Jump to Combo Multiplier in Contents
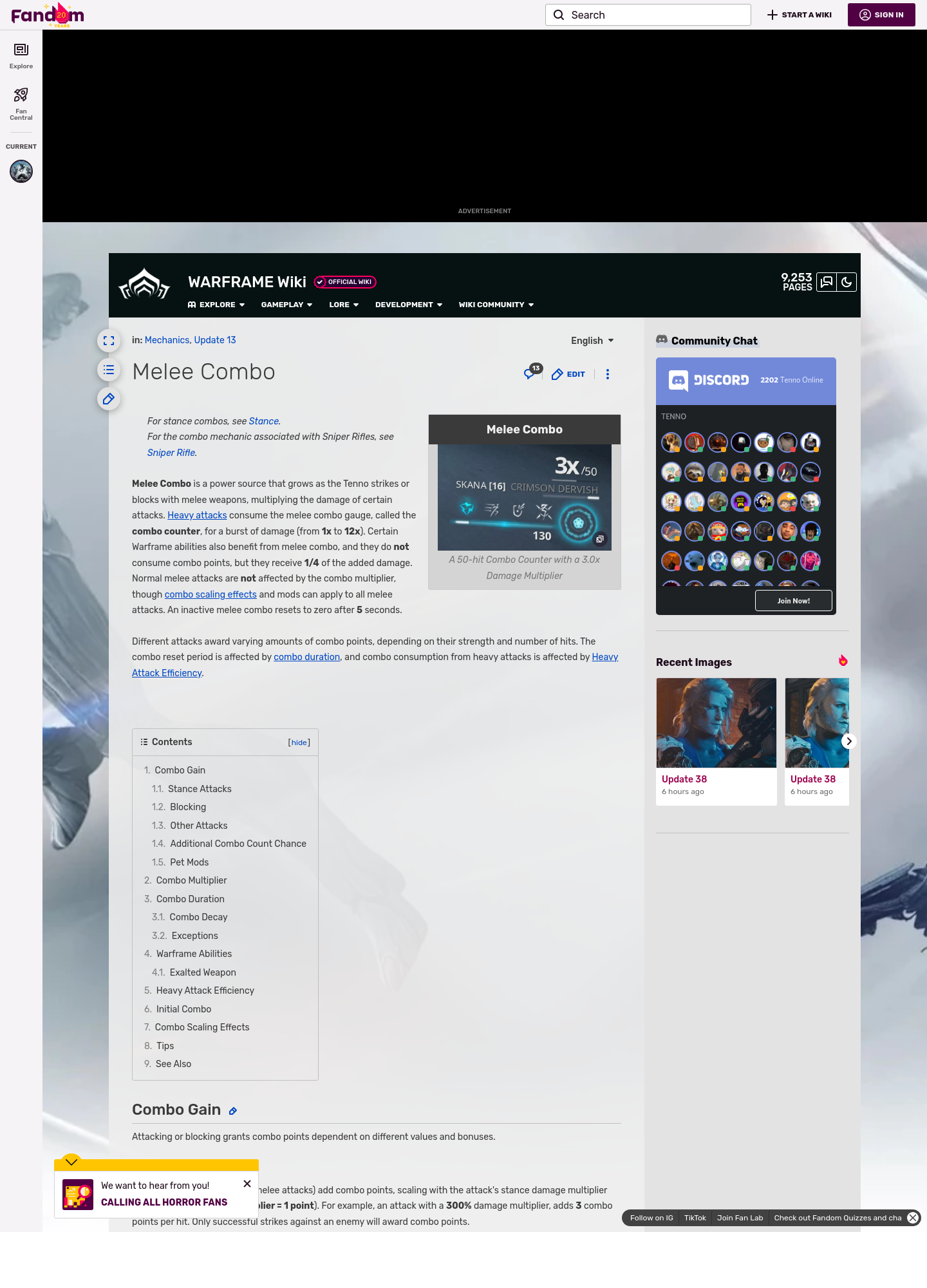927x1288 pixels. pyautogui.click(x=192, y=880)
